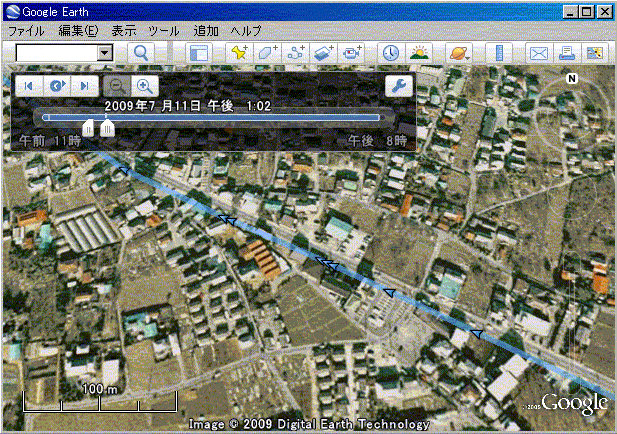Add a polygon from toolbar
Screen dimensions: 617x434
tap(267, 53)
